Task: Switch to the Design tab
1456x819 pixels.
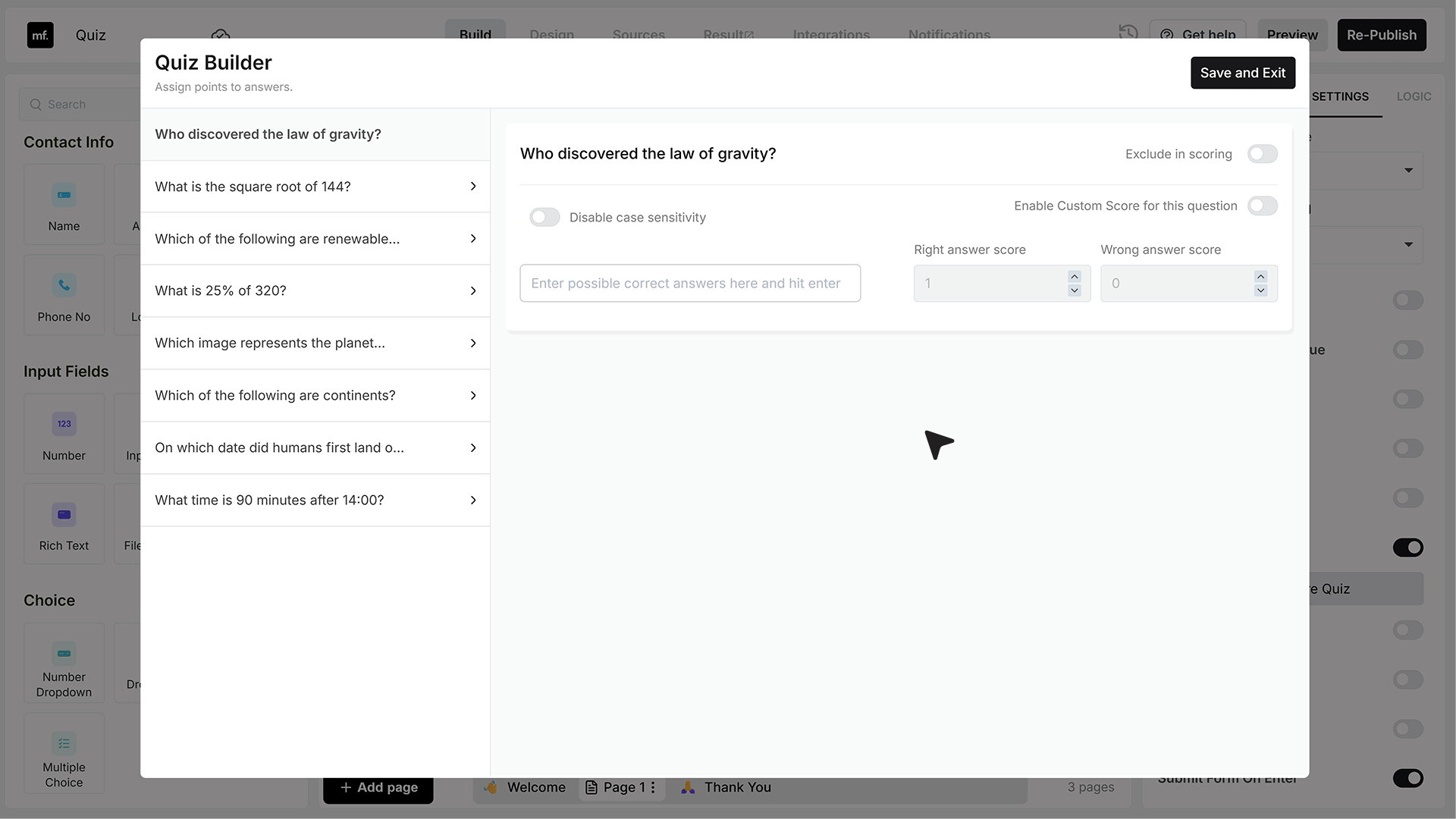Action: pos(552,35)
